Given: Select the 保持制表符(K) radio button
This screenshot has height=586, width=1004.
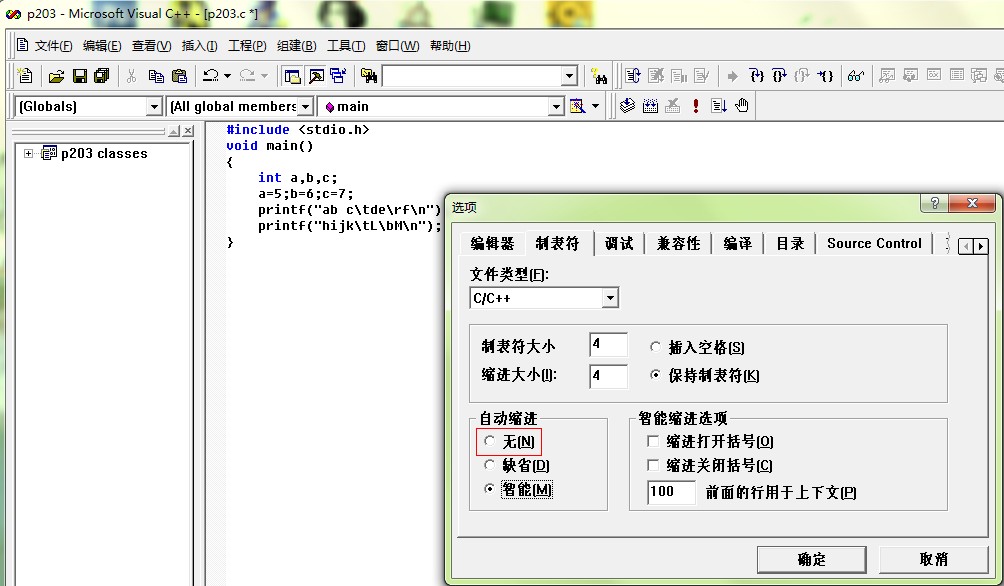Looking at the screenshot, I should pos(655,375).
